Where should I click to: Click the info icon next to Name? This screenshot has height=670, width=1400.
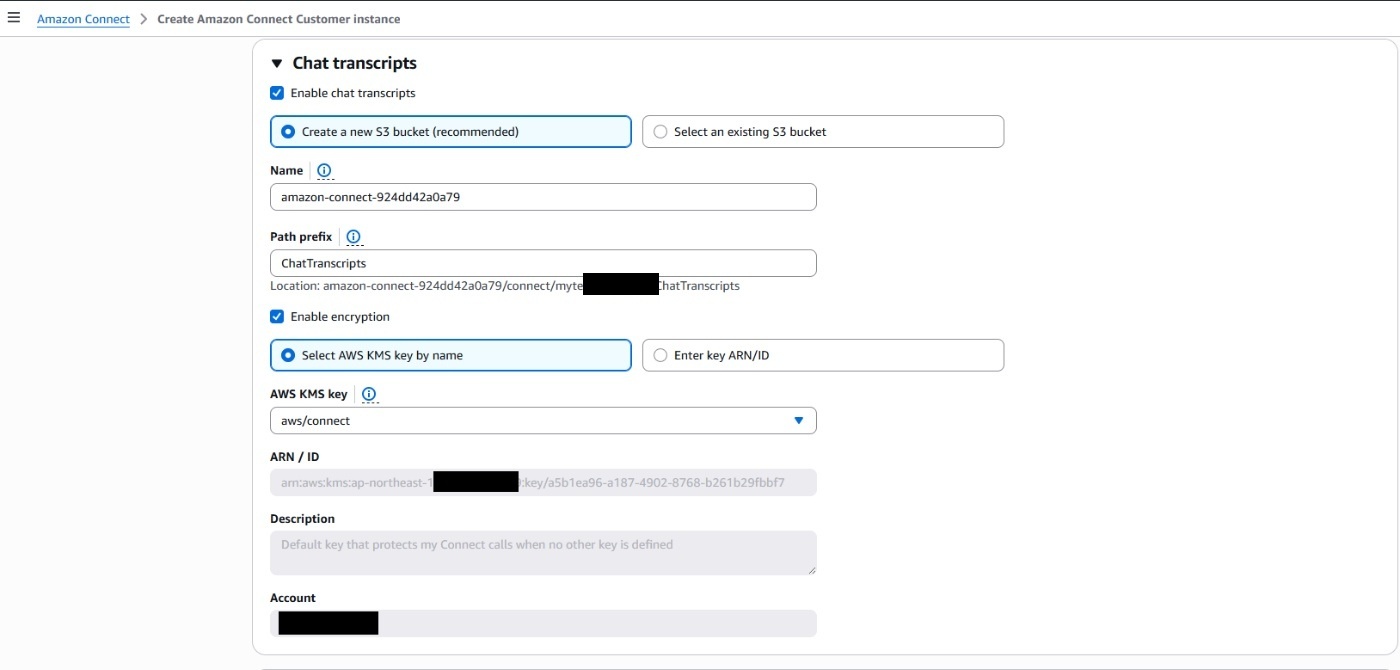(x=324, y=171)
